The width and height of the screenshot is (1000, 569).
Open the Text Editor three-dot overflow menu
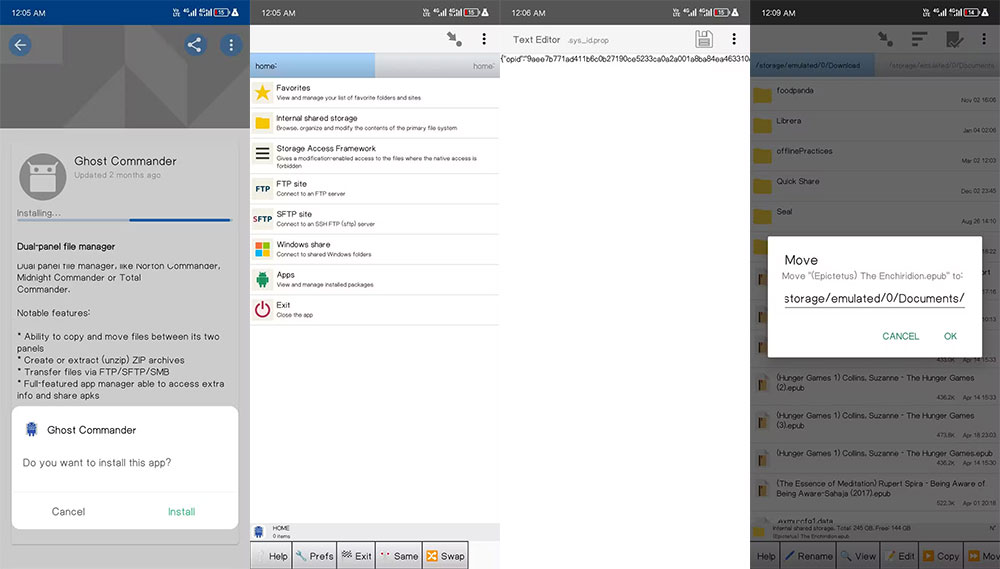pyautogui.click(x=734, y=39)
